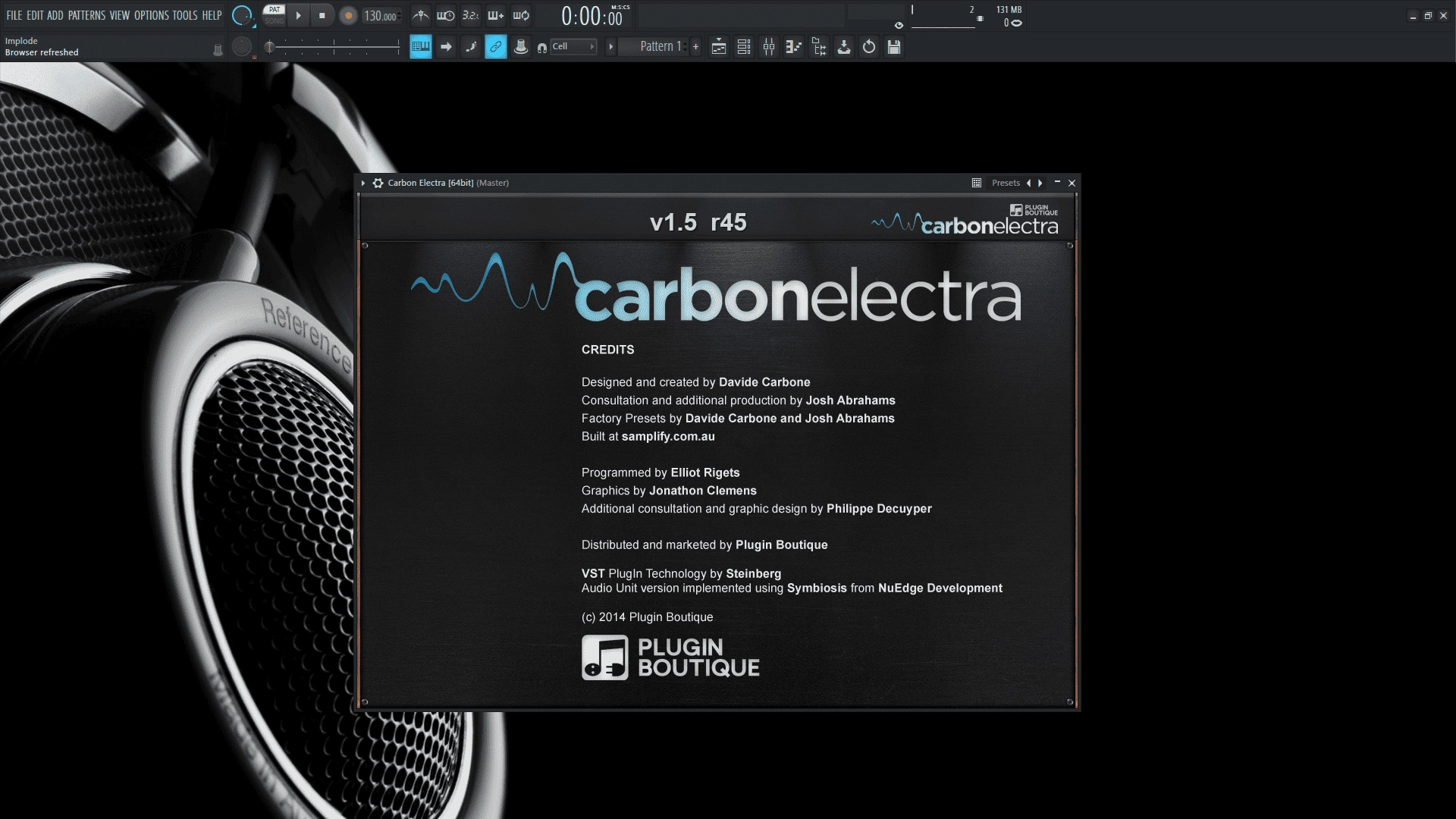Select previous preset arrow
The width and height of the screenshot is (1456, 819).
click(x=1029, y=183)
